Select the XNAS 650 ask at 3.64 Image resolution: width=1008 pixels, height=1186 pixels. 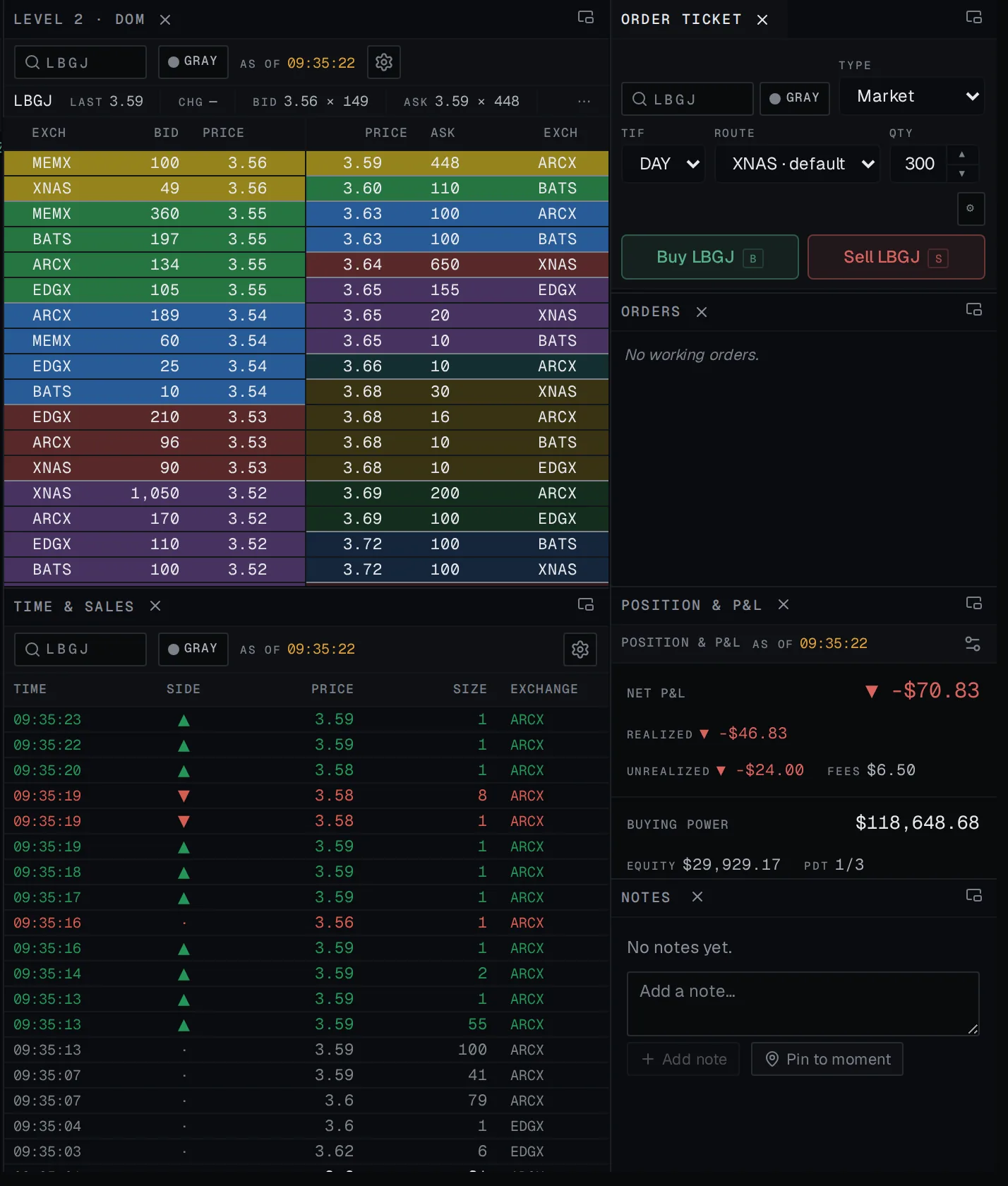click(457, 265)
